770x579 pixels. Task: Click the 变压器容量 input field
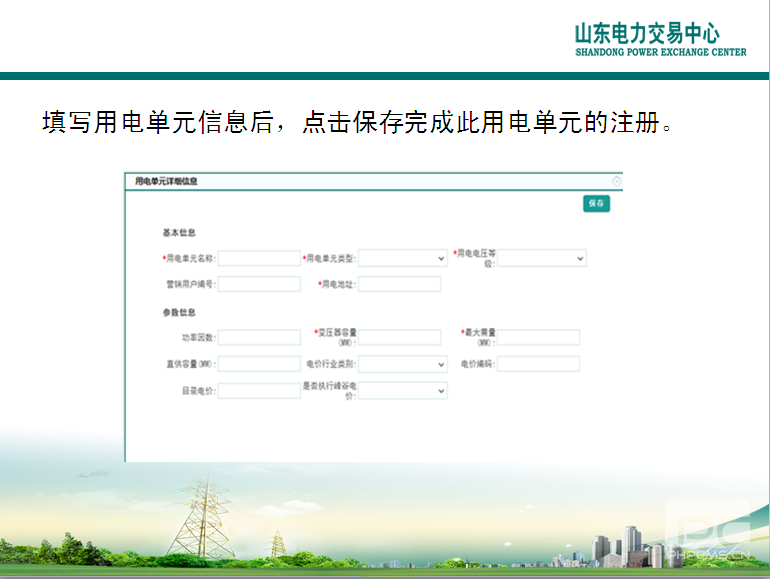(399, 337)
